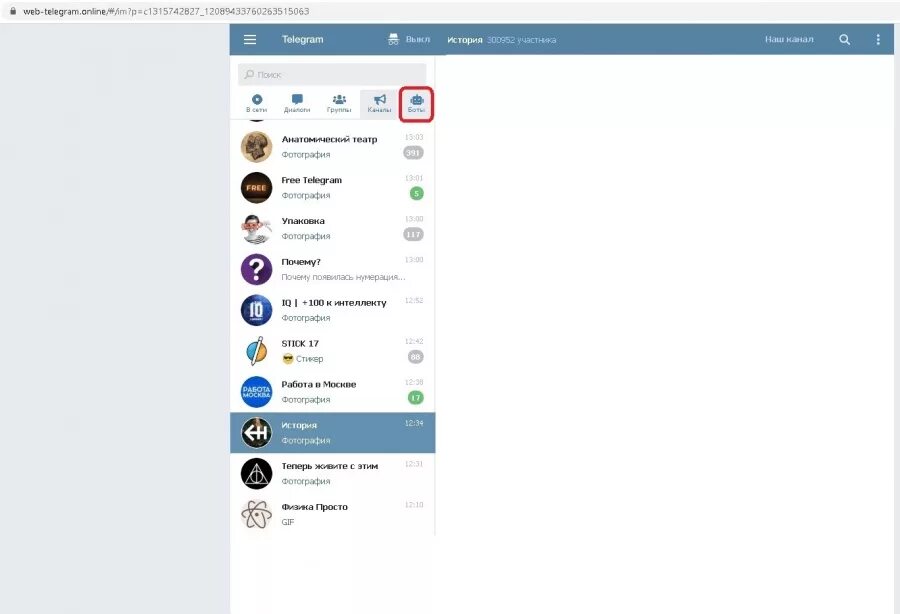Open История channel info in header
Image resolution: width=900 pixels, height=614 pixels.
point(464,40)
